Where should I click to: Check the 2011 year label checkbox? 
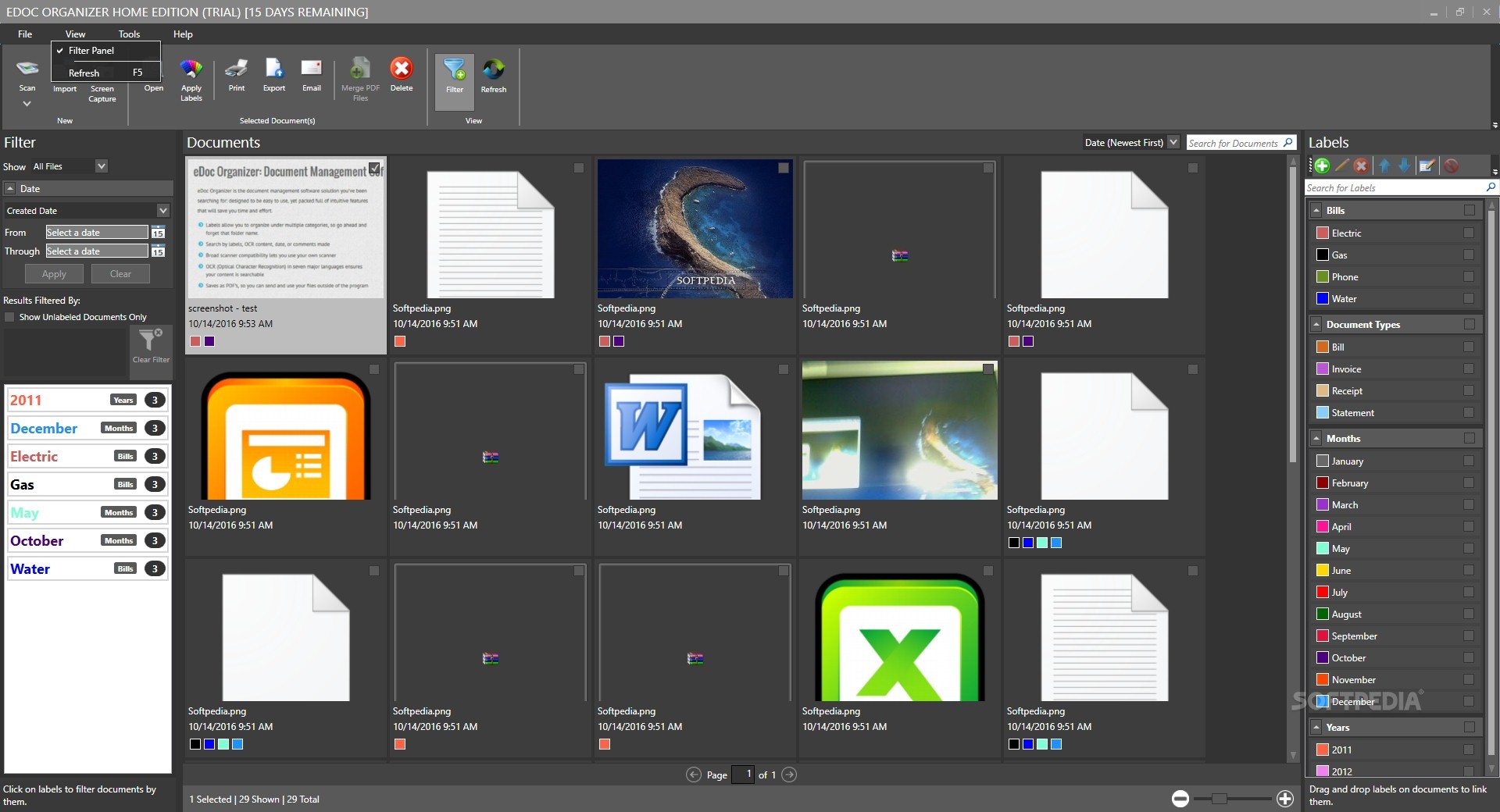[x=1469, y=750]
